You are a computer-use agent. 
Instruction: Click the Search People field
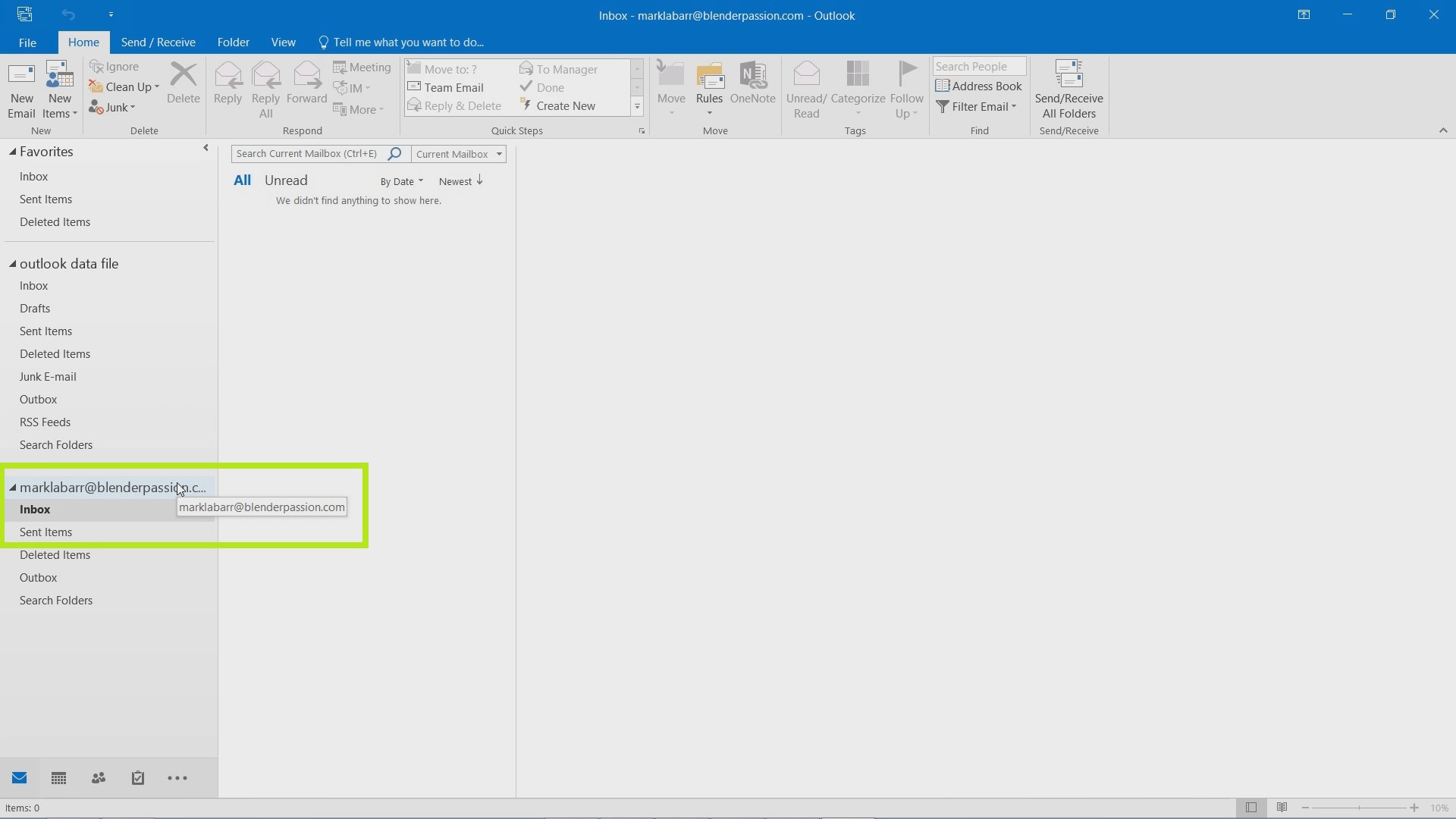(x=979, y=67)
